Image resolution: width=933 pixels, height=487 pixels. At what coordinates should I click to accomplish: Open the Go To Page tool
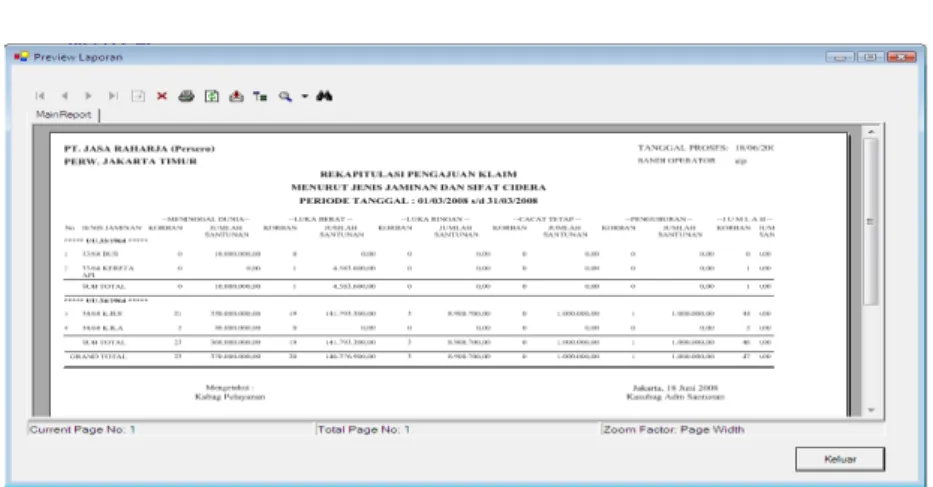pyautogui.click(x=138, y=96)
